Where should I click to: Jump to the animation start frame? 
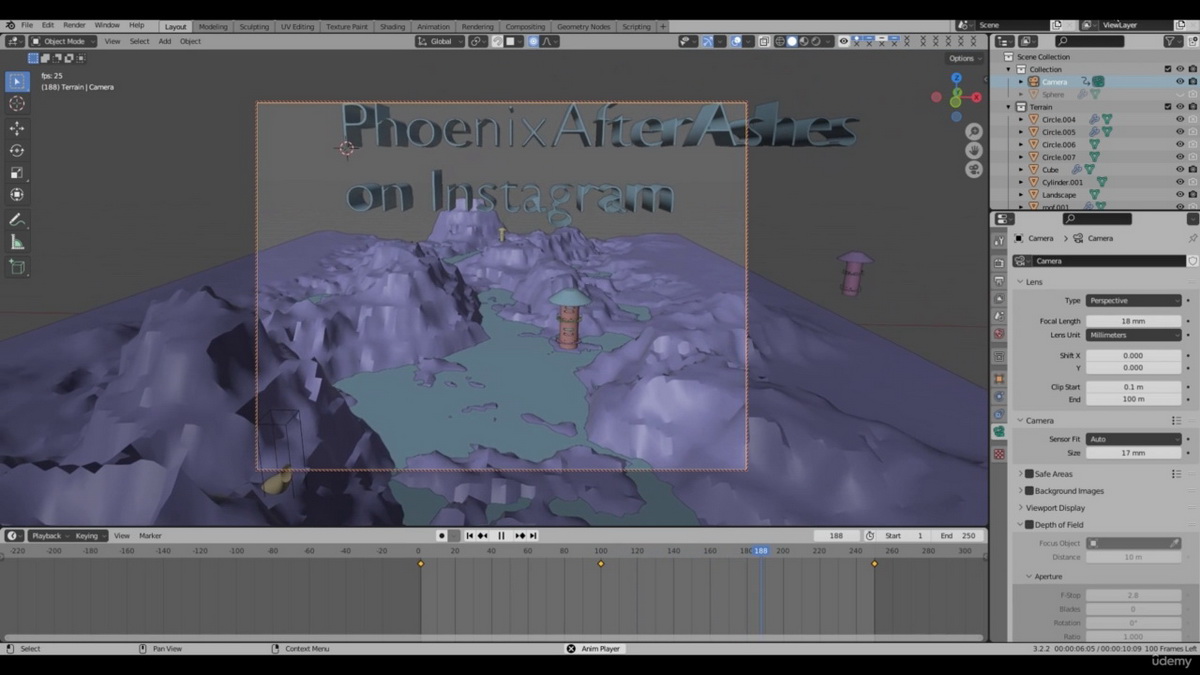click(x=470, y=536)
